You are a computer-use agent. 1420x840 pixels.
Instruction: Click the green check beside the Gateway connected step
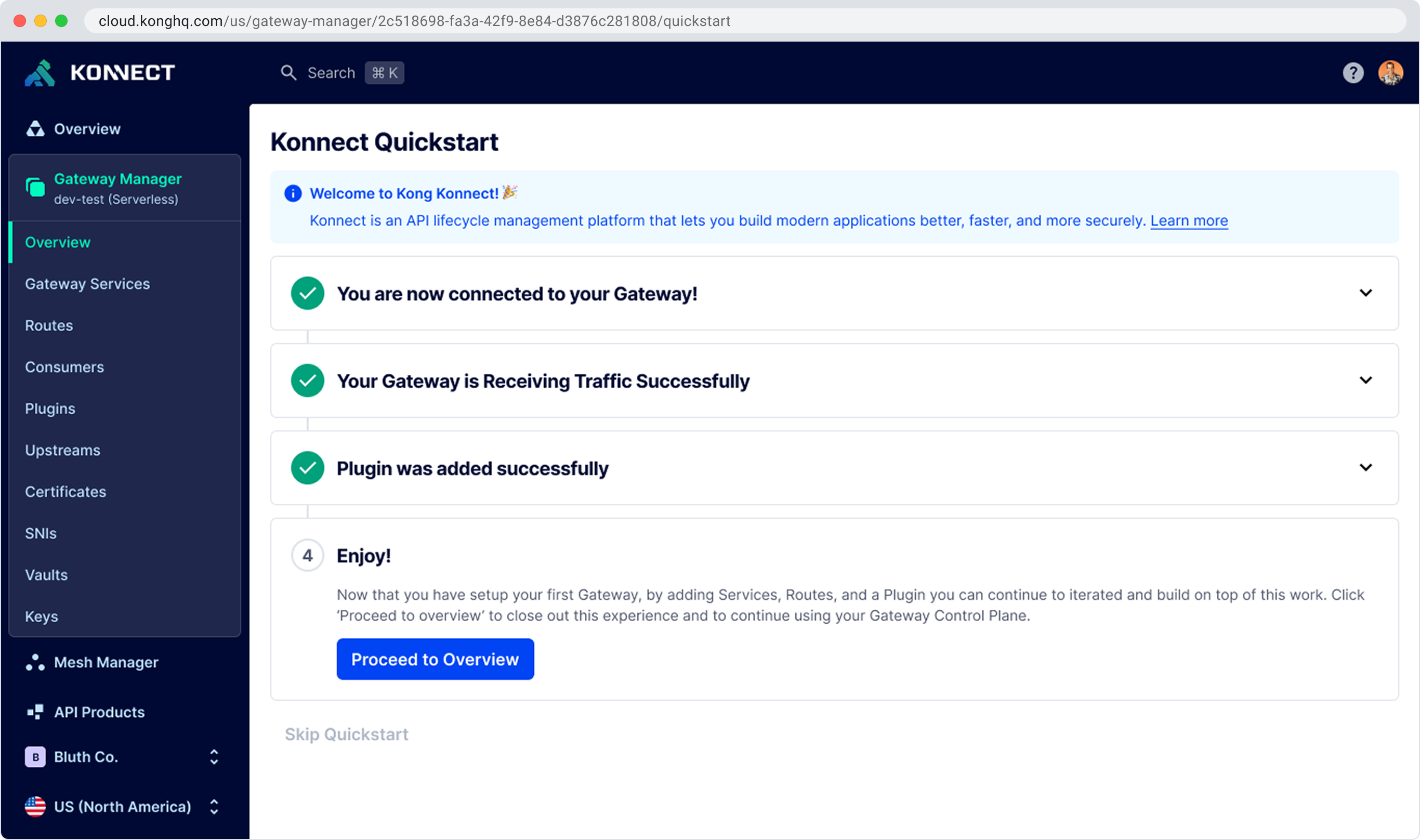coord(307,293)
